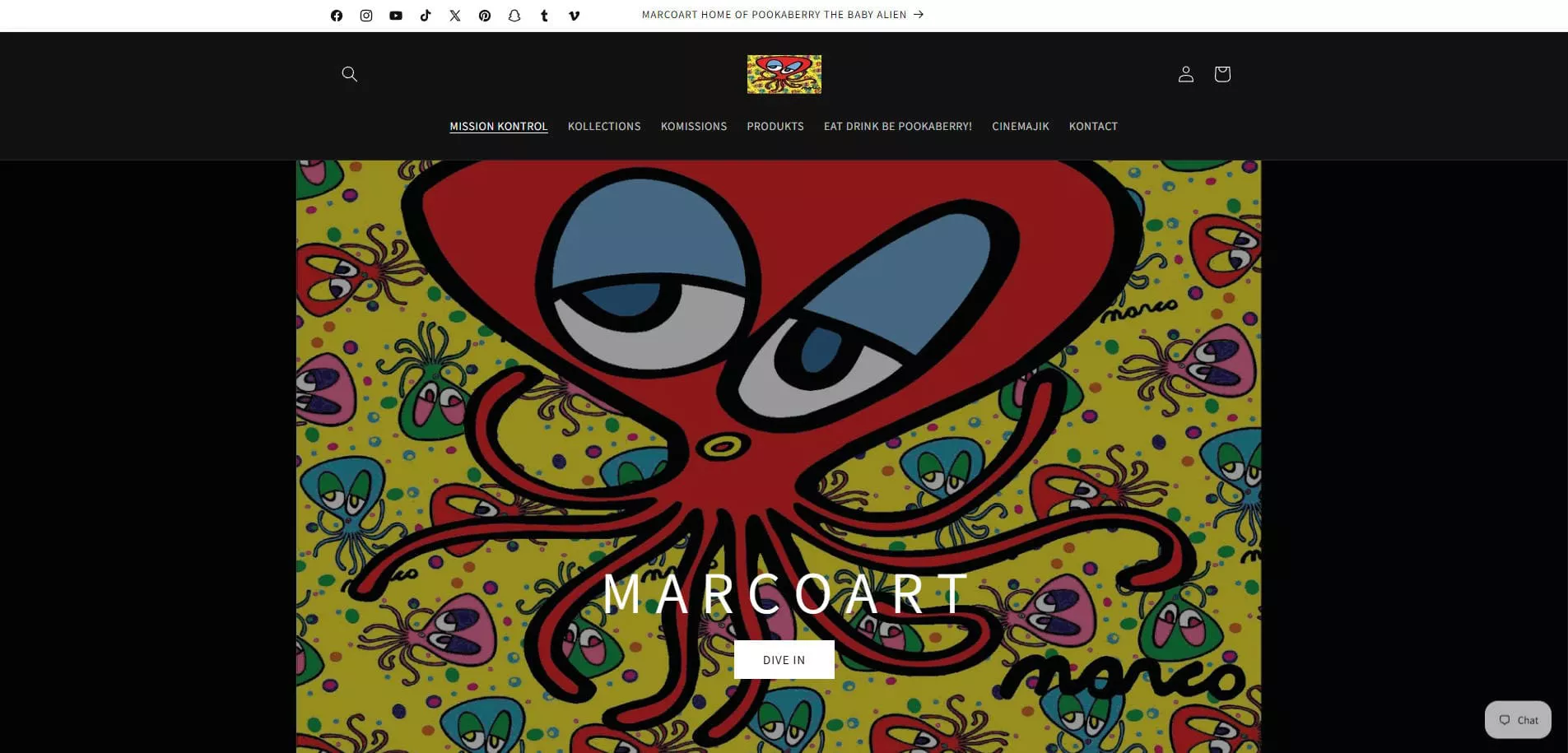Click the Marcoart octopus logo

point(784,74)
